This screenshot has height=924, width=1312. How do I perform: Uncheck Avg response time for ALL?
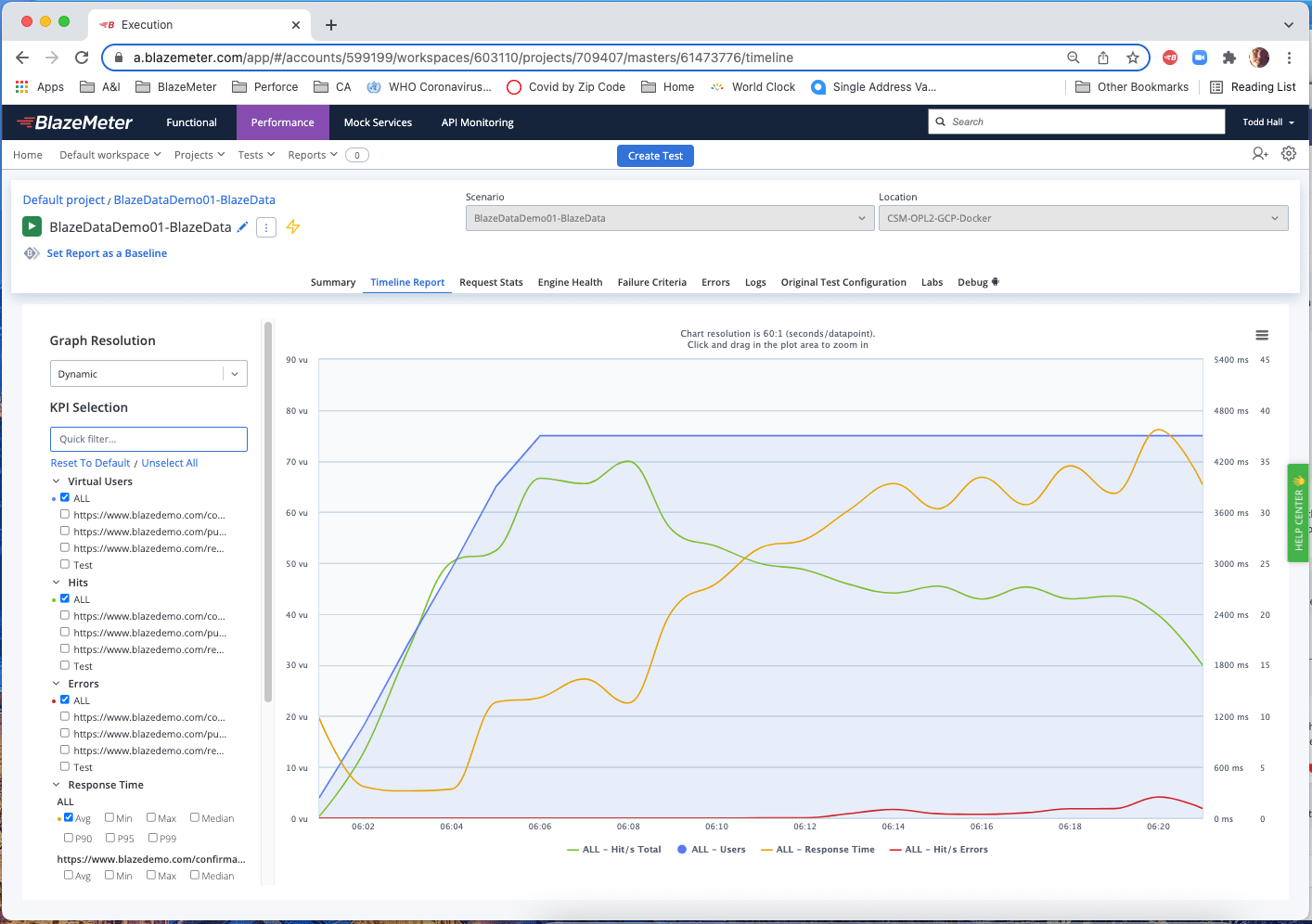point(69,817)
